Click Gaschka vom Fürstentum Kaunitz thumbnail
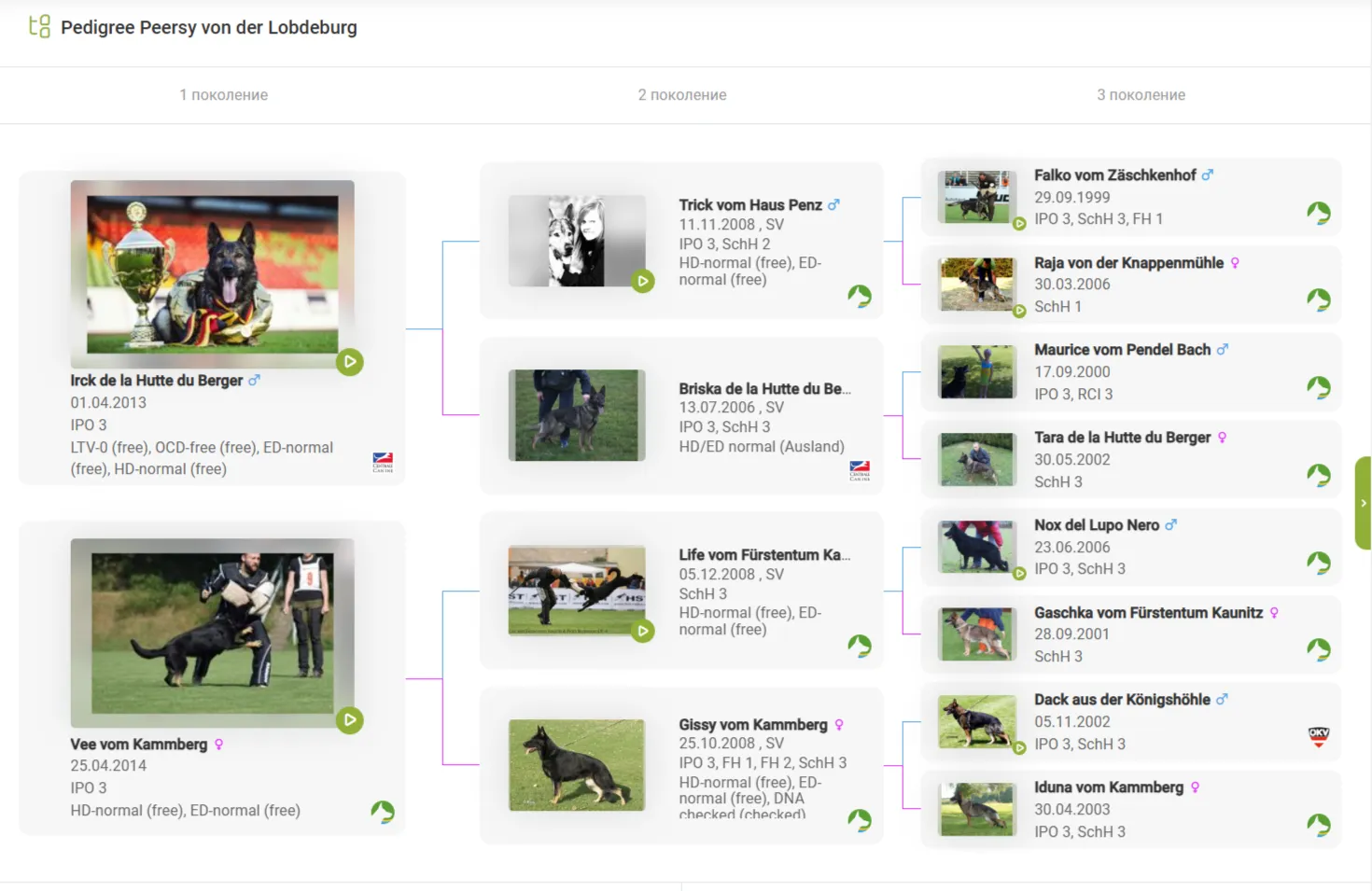 click(x=977, y=634)
